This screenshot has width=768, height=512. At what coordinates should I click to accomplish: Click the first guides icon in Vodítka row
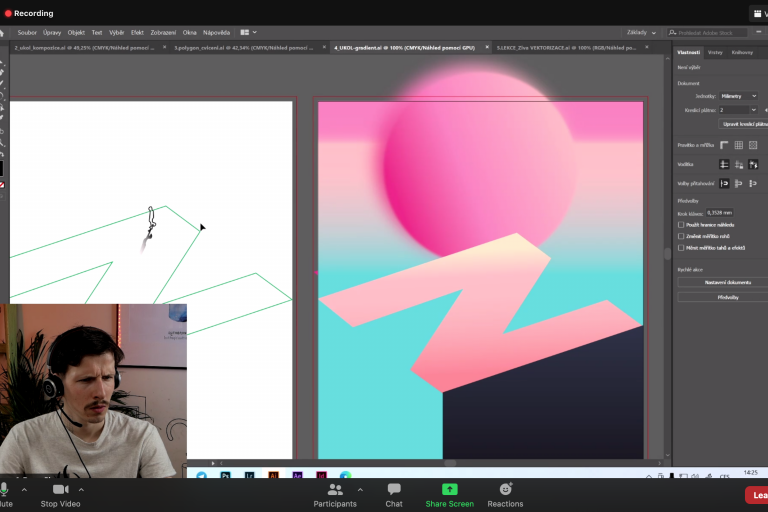(x=724, y=164)
